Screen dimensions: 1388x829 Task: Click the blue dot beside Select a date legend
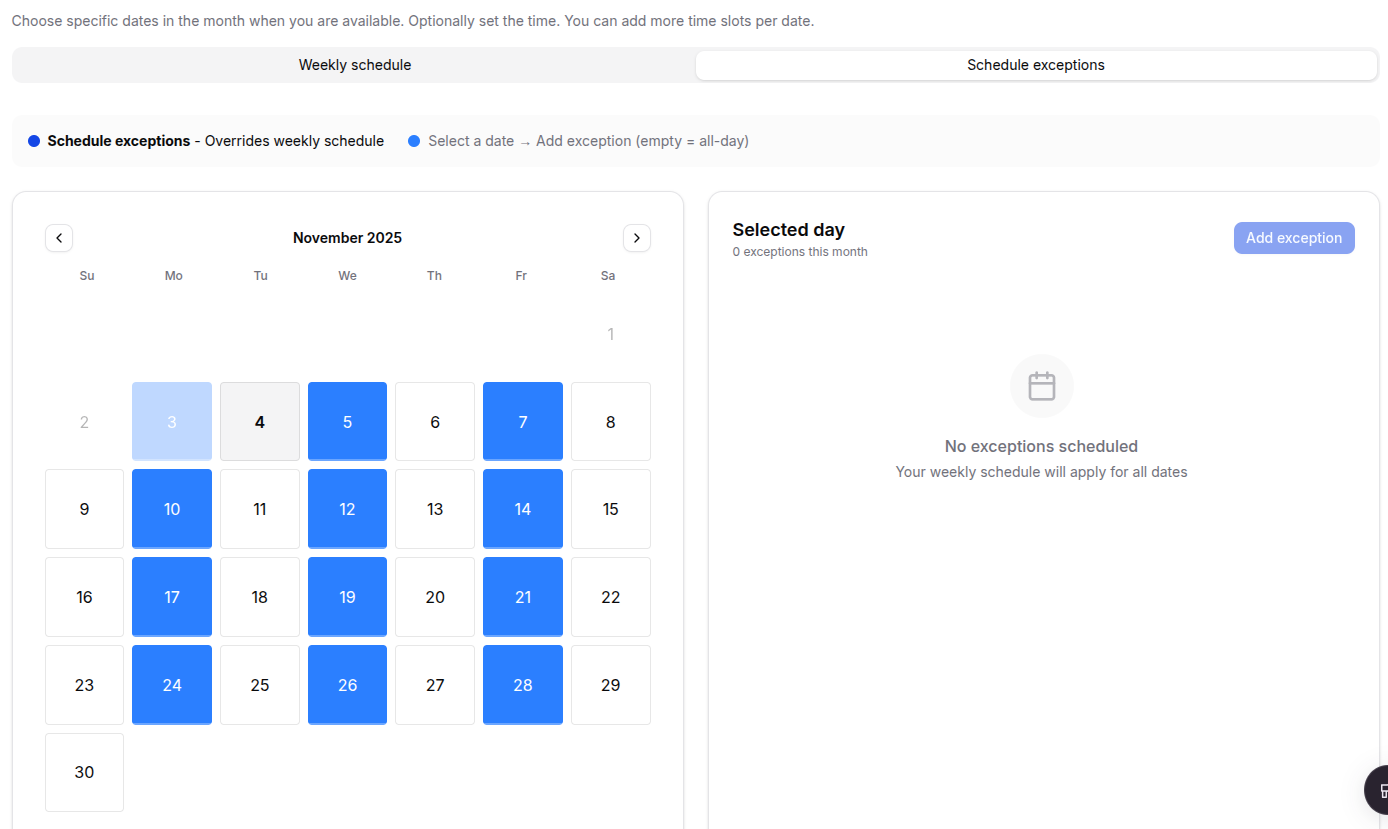(x=414, y=141)
